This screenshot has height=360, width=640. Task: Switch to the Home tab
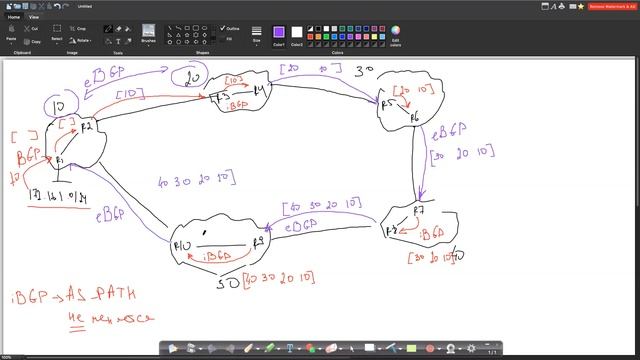click(x=13, y=17)
